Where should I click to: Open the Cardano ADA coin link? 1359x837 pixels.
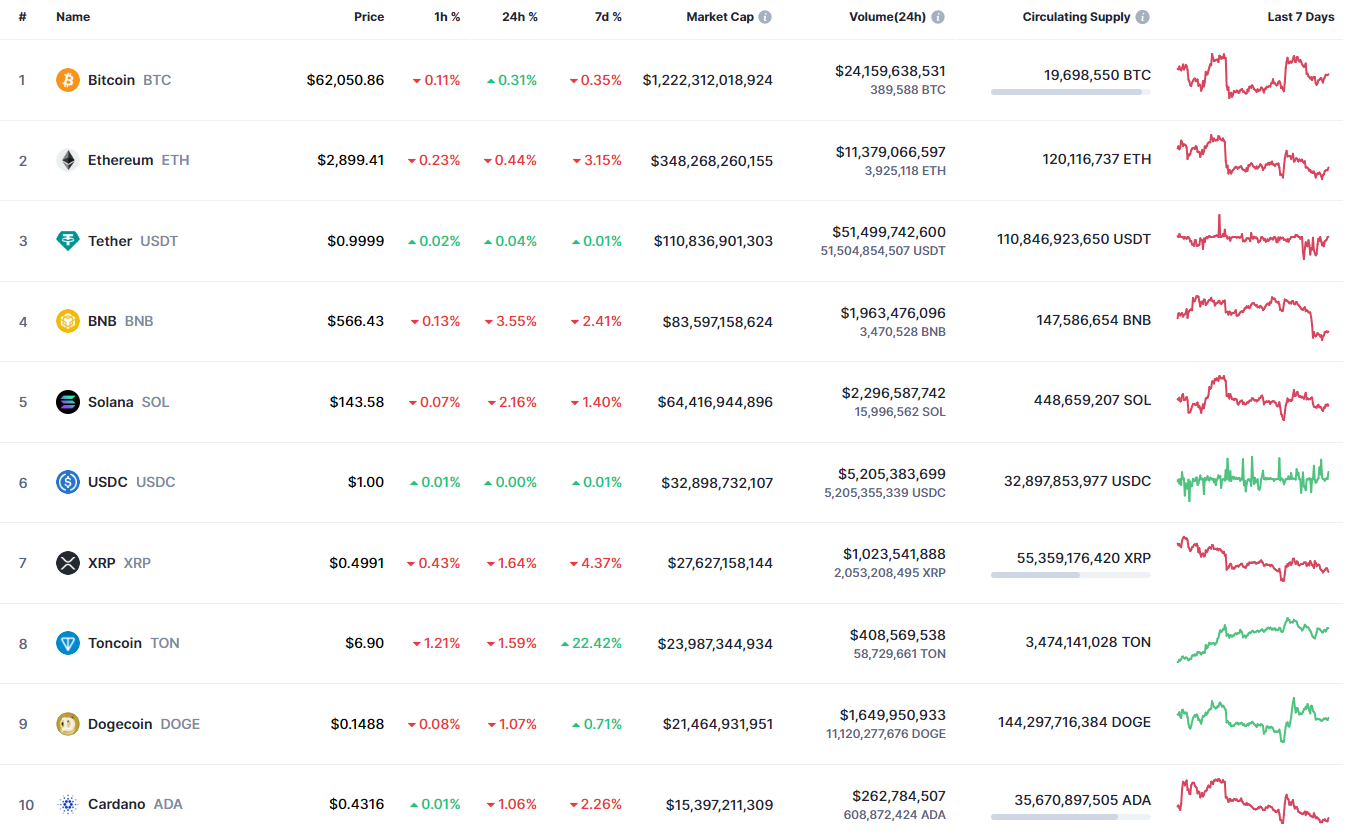pyautogui.click(x=116, y=804)
